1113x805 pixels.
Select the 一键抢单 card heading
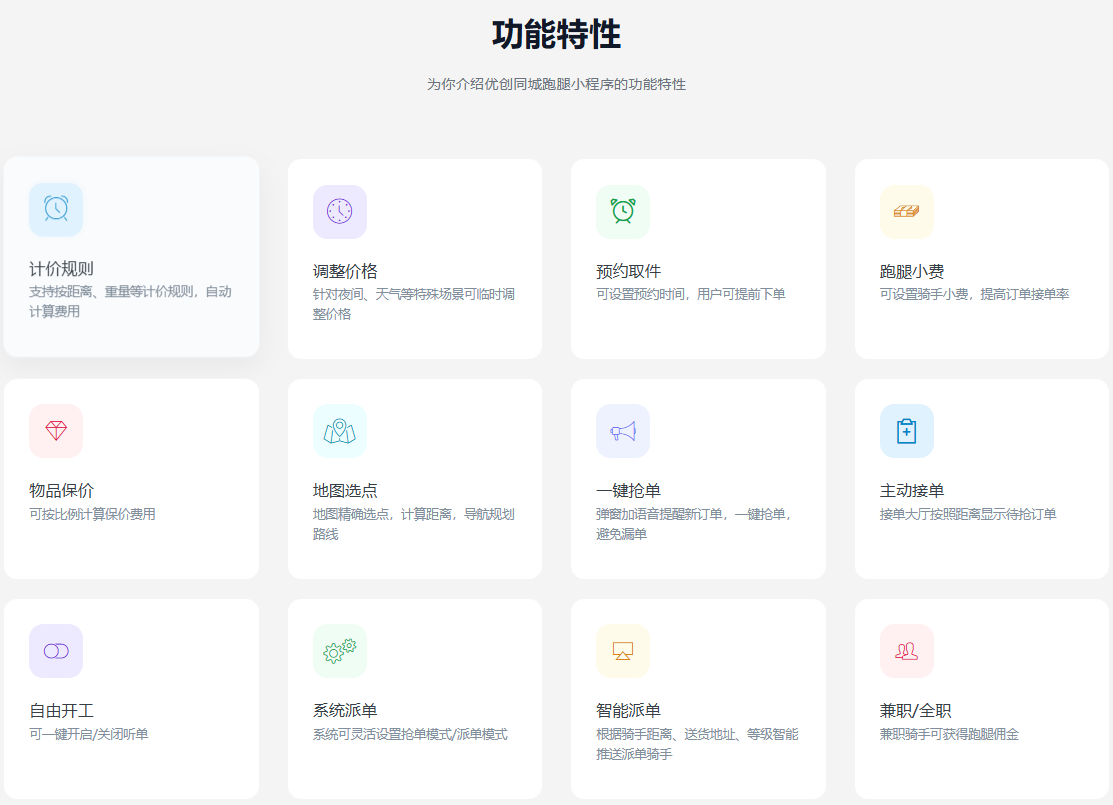pyautogui.click(x=628, y=491)
